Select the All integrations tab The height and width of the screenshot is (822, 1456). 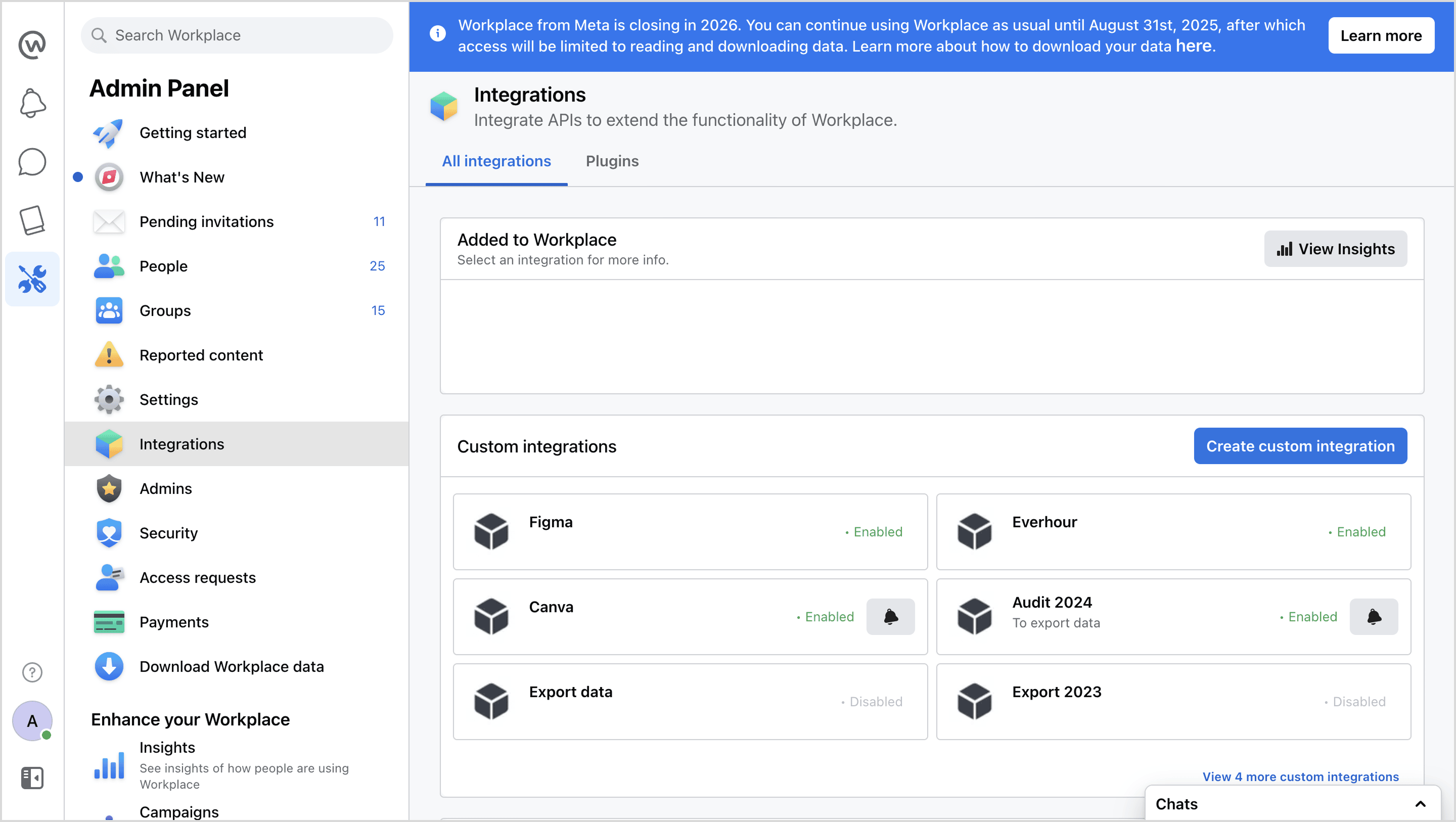coord(495,161)
